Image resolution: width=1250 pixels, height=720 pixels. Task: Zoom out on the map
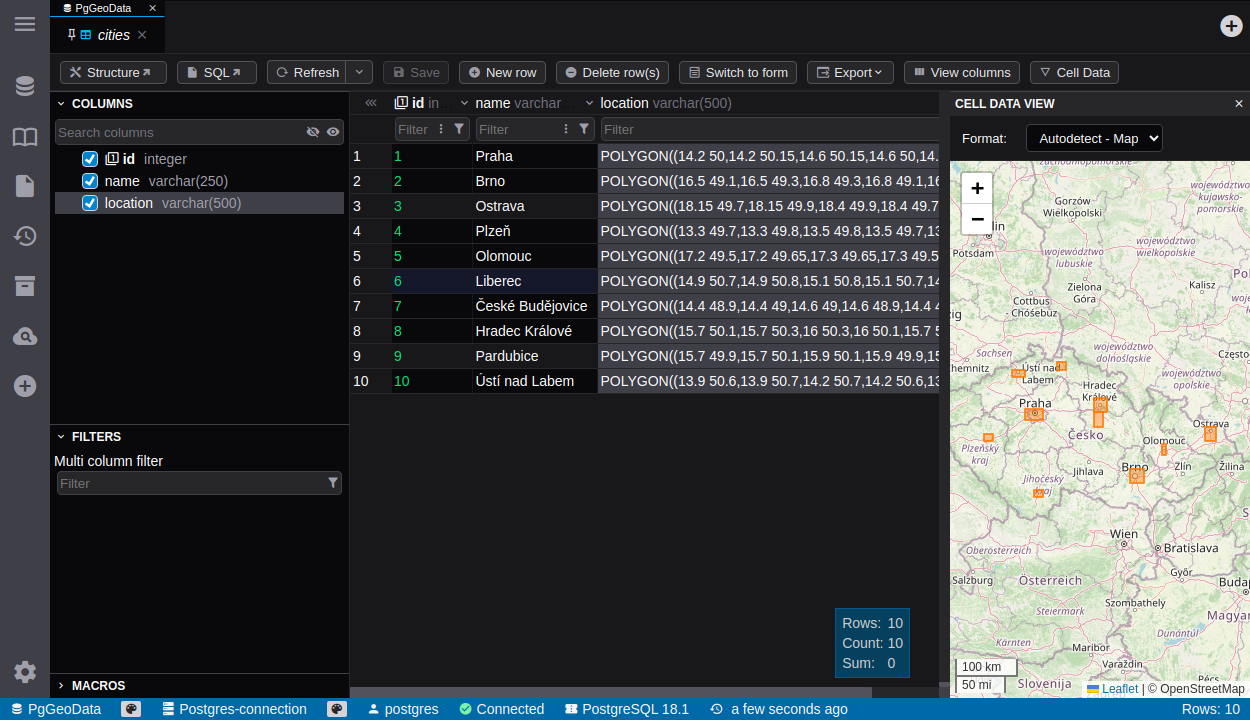click(x=977, y=219)
